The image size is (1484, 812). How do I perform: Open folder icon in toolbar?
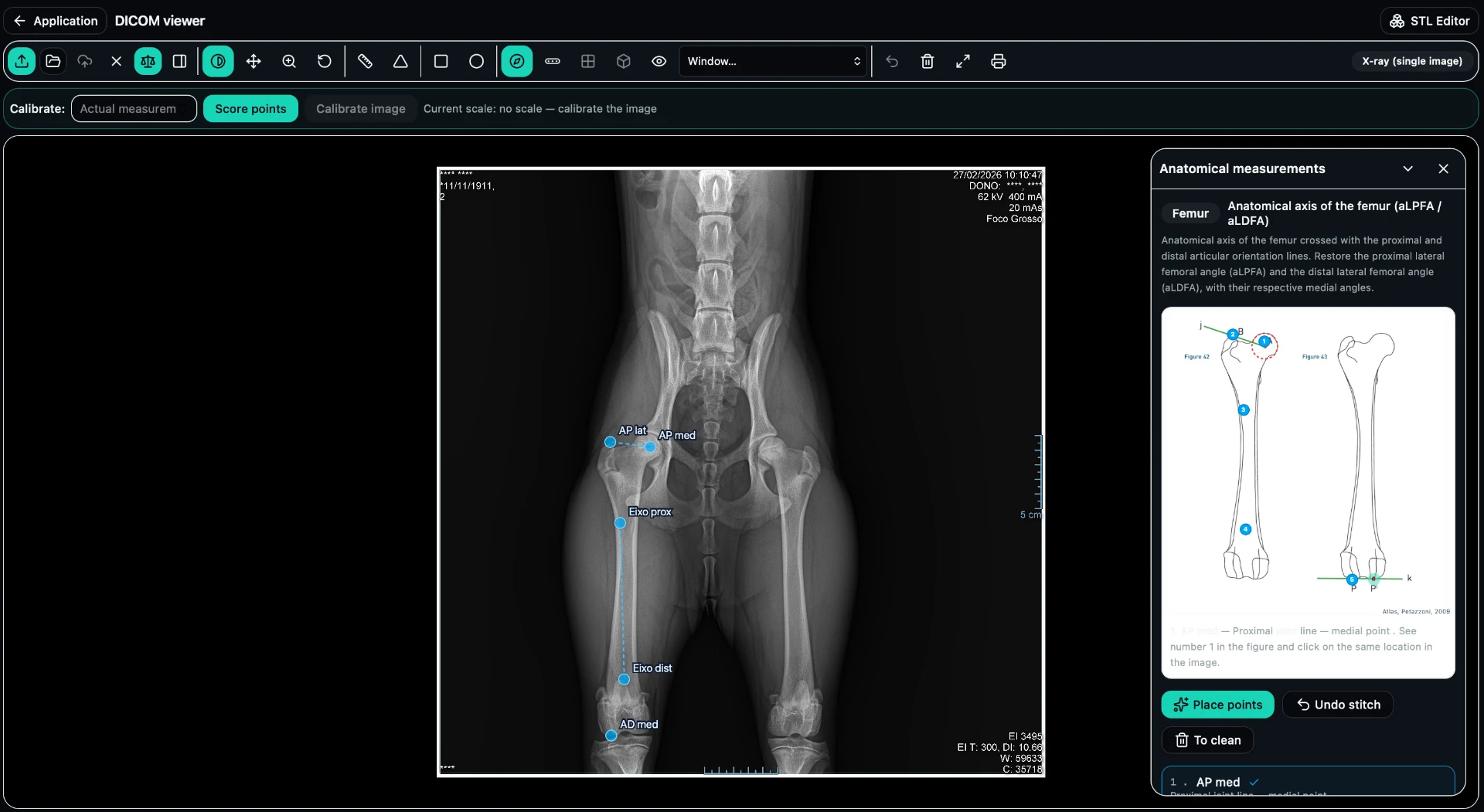(x=53, y=61)
